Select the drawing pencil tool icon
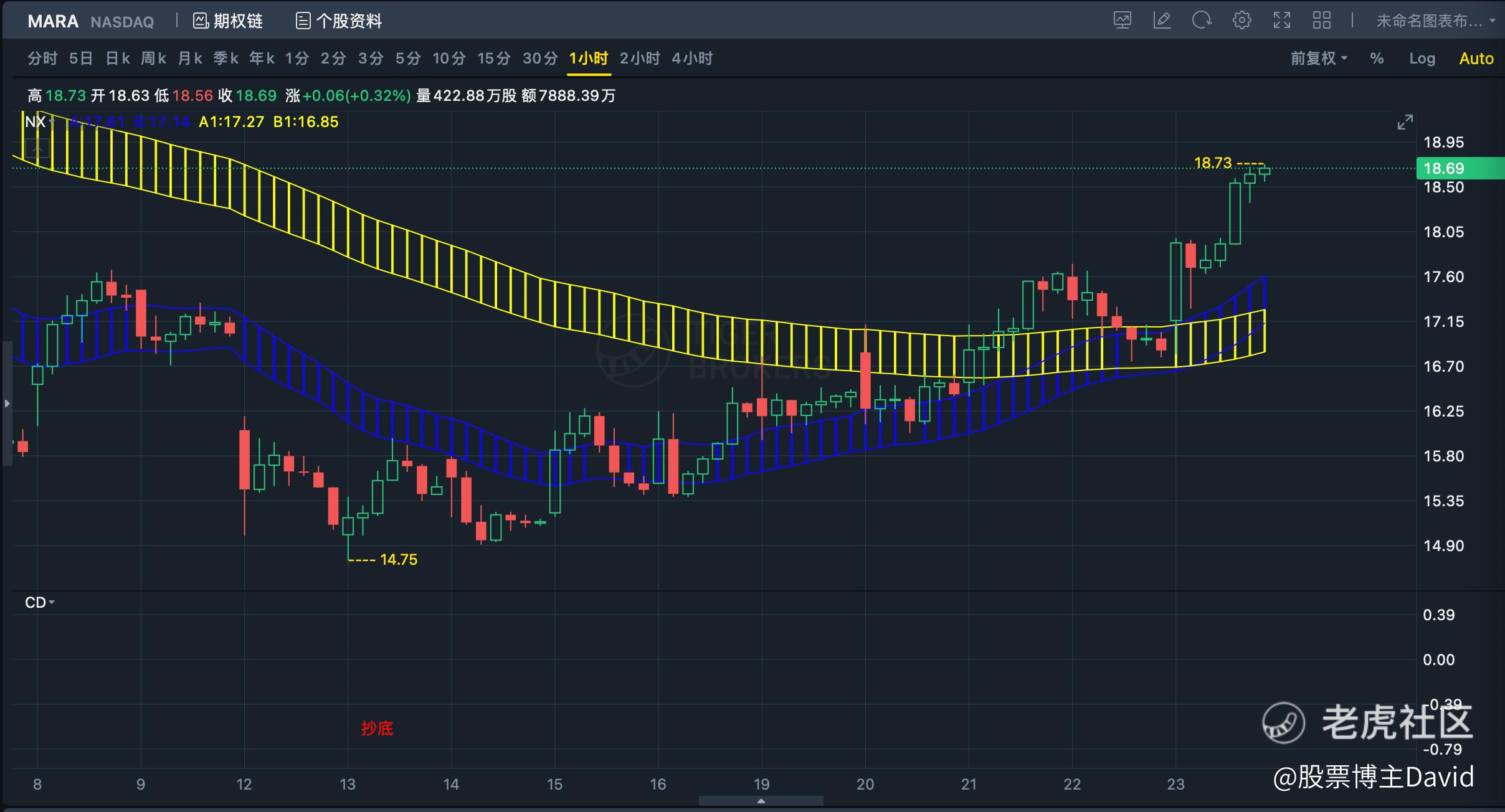This screenshot has width=1505, height=812. pos(1162,21)
